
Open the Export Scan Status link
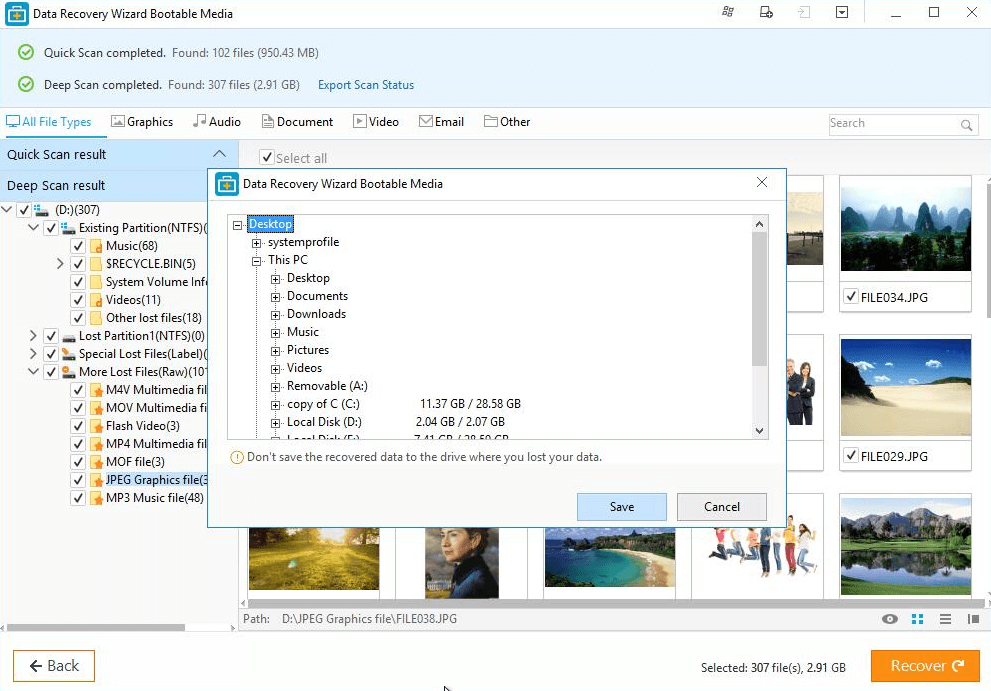(x=365, y=85)
